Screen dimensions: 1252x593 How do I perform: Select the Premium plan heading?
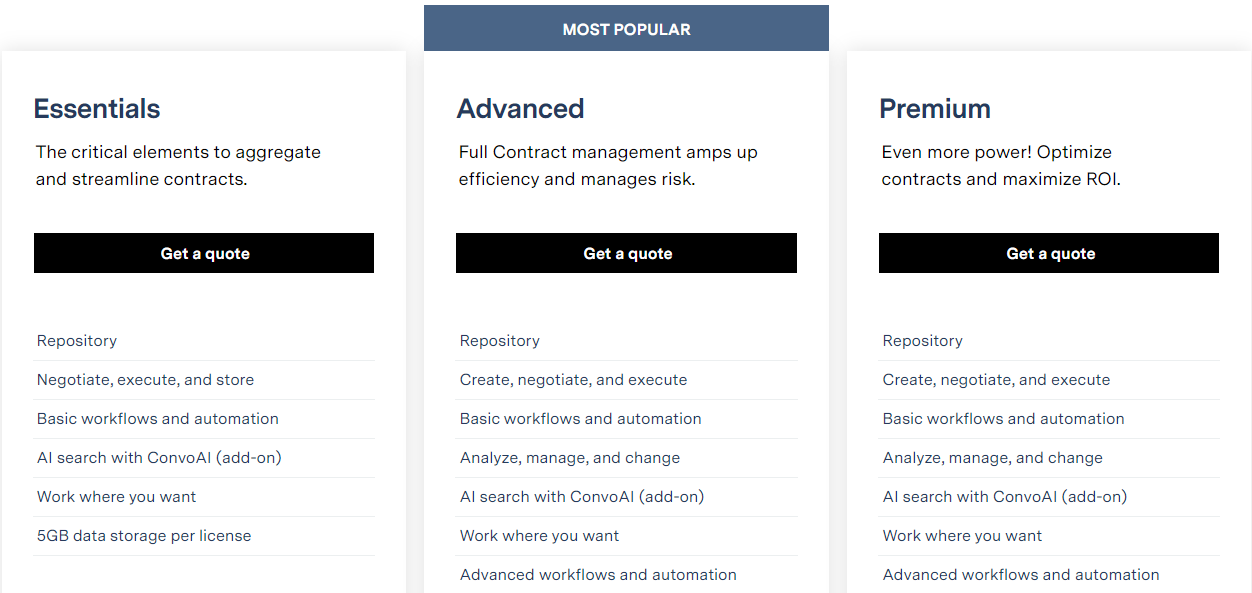[935, 108]
